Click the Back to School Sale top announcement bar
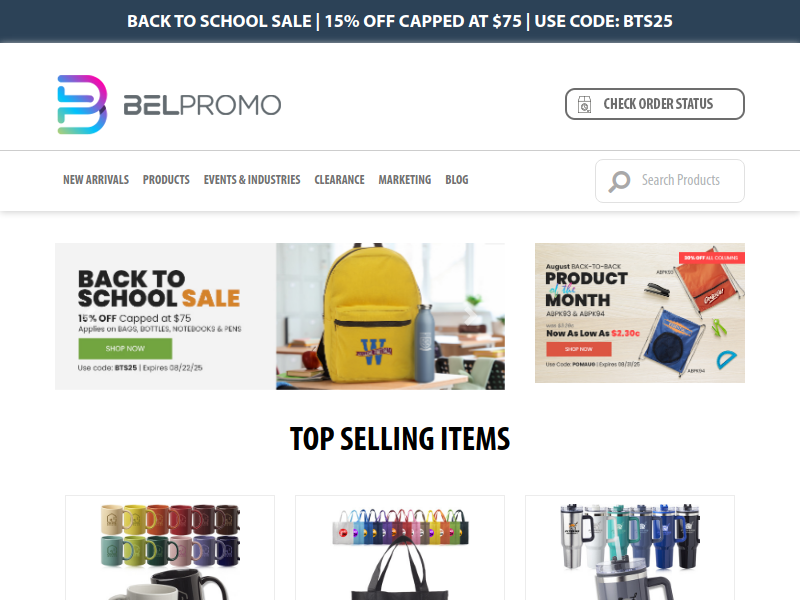Screen dimensions: 800x600 [400, 21]
